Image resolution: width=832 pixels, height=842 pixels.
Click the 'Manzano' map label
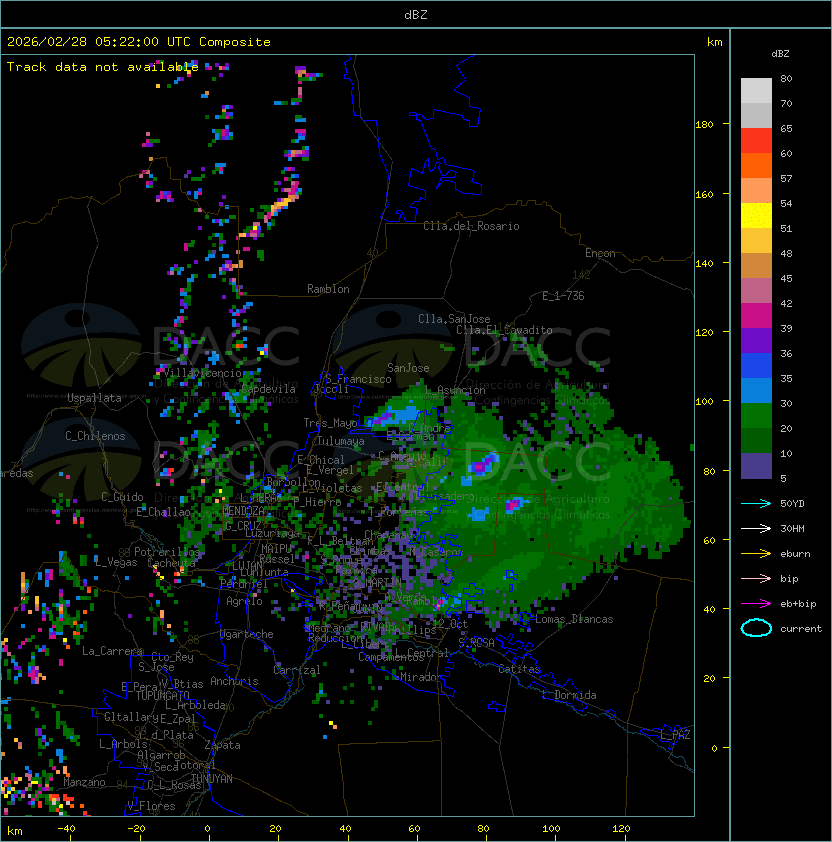[84, 782]
